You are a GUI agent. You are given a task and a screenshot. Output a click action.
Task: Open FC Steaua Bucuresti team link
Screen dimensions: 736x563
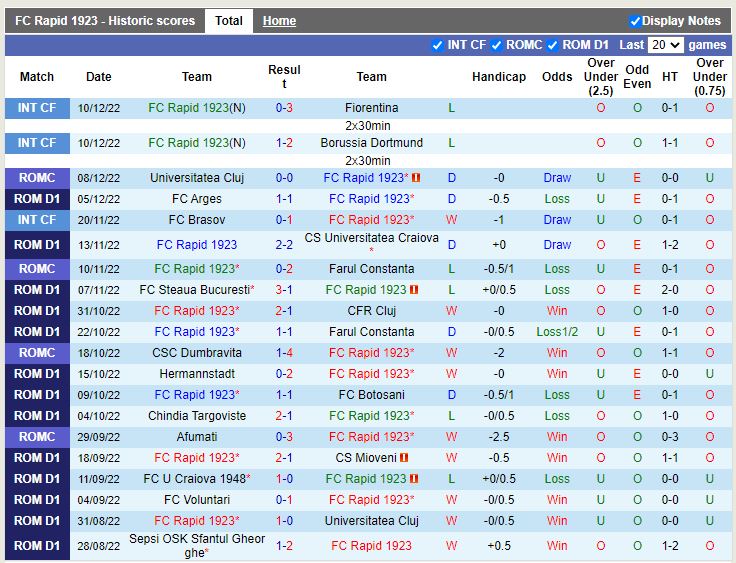tap(194, 290)
